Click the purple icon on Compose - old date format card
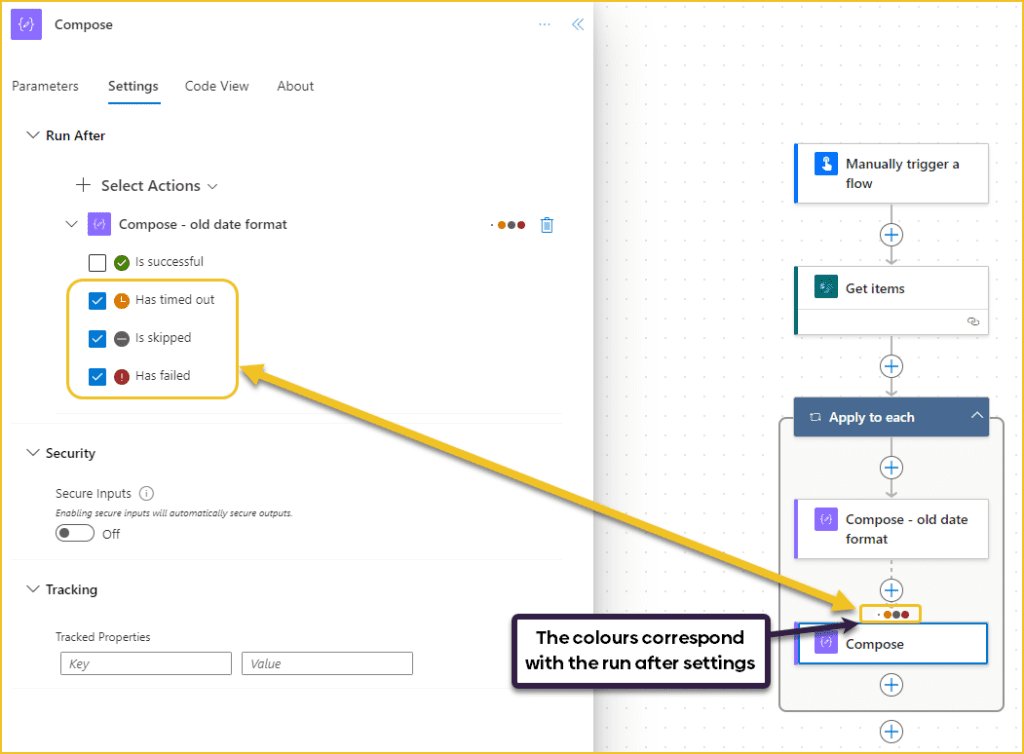The image size is (1024, 754). [824, 519]
